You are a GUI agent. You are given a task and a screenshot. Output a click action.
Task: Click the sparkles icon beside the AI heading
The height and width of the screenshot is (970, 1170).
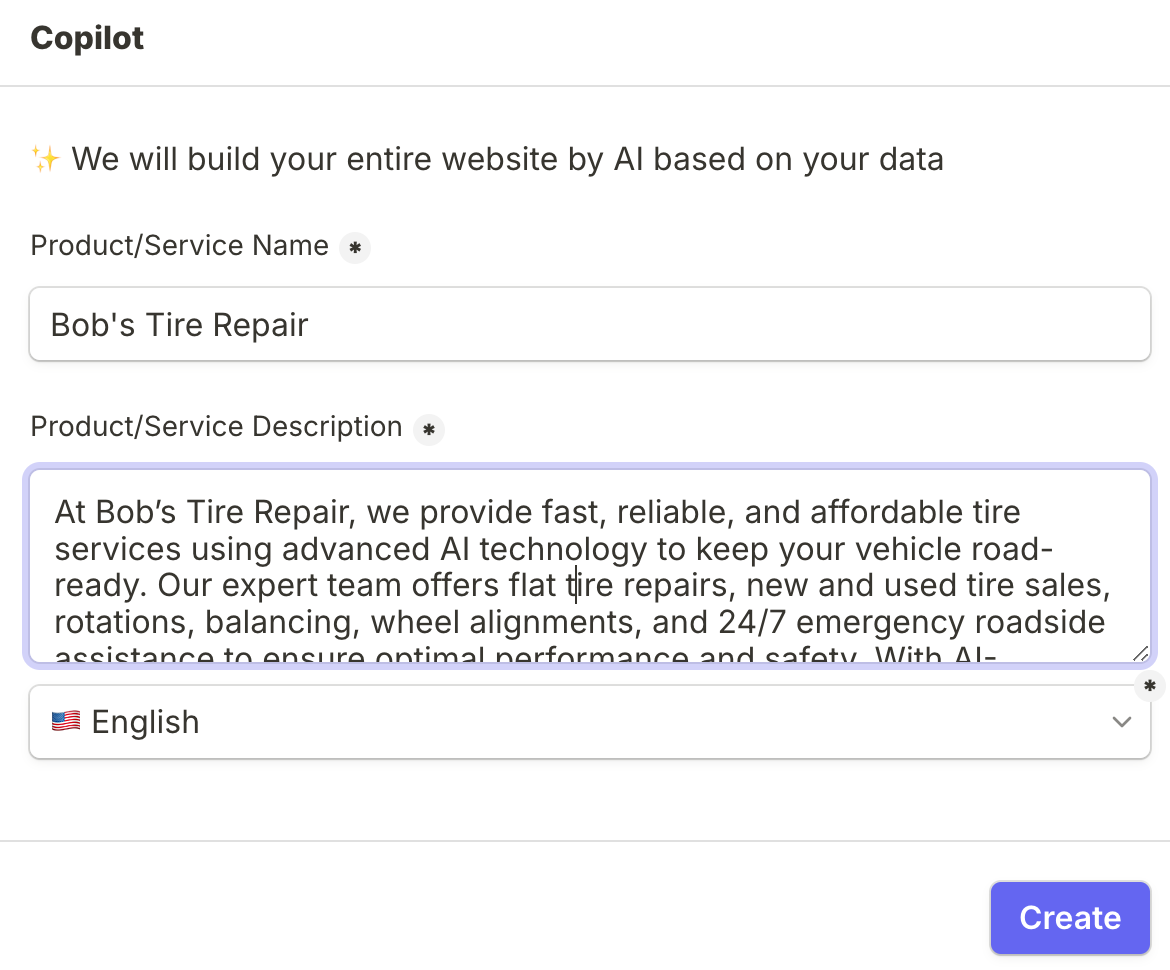click(46, 159)
